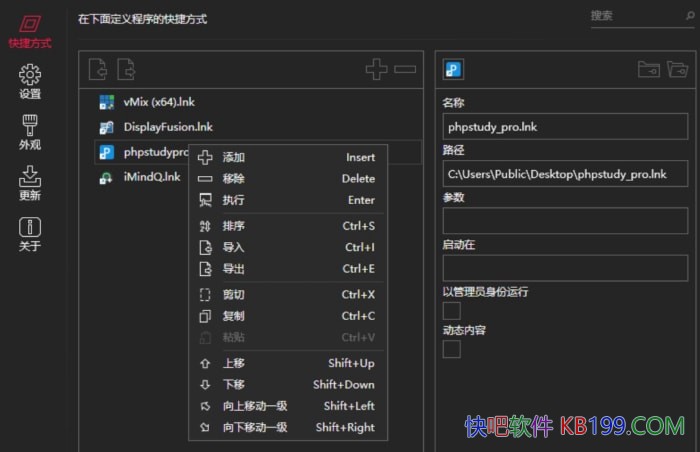Select DisplayFusion.lnk in the shortcut list

[168, 127]
